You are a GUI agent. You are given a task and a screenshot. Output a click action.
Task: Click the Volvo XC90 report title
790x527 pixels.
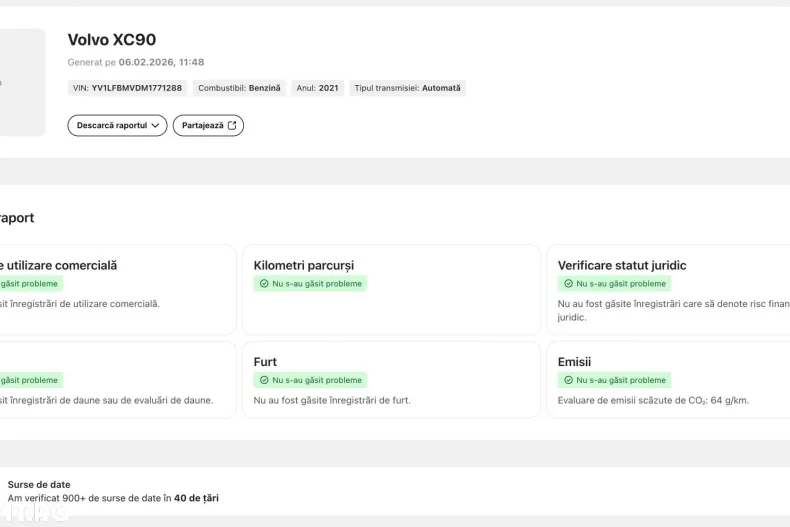(111, 40)
